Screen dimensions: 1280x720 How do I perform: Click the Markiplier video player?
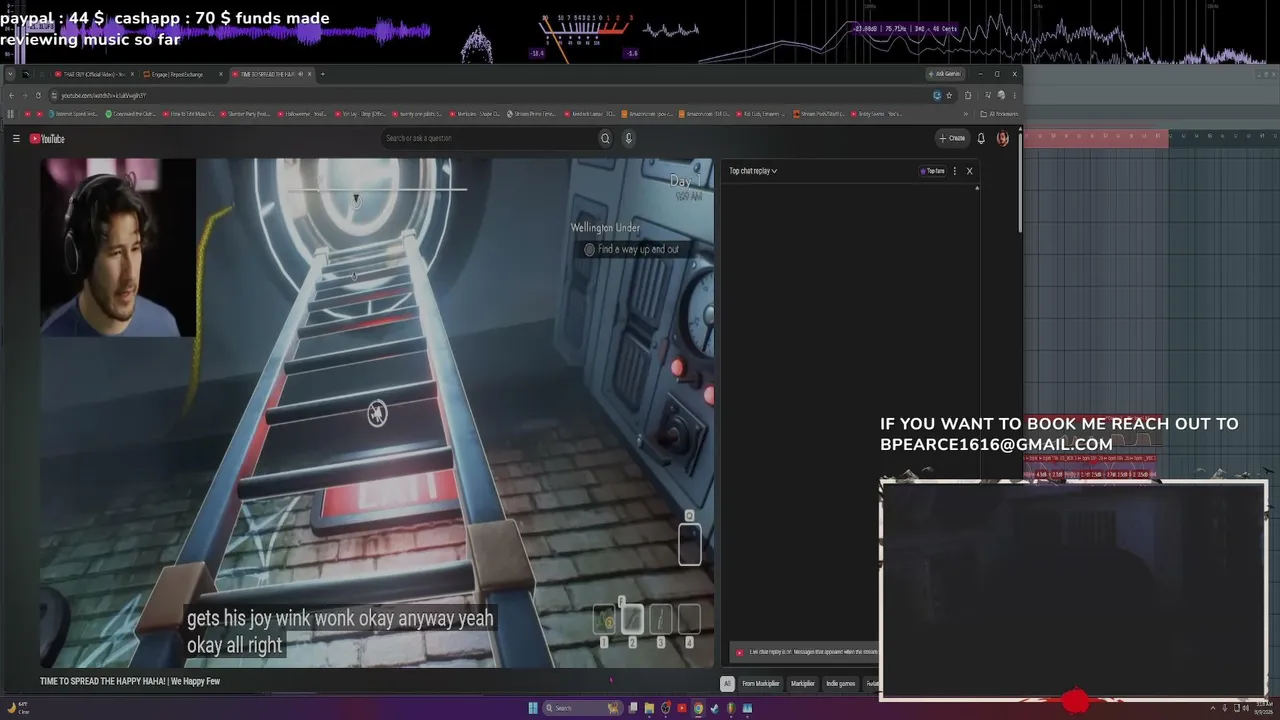pyautogui.click(x=377, y=412)
